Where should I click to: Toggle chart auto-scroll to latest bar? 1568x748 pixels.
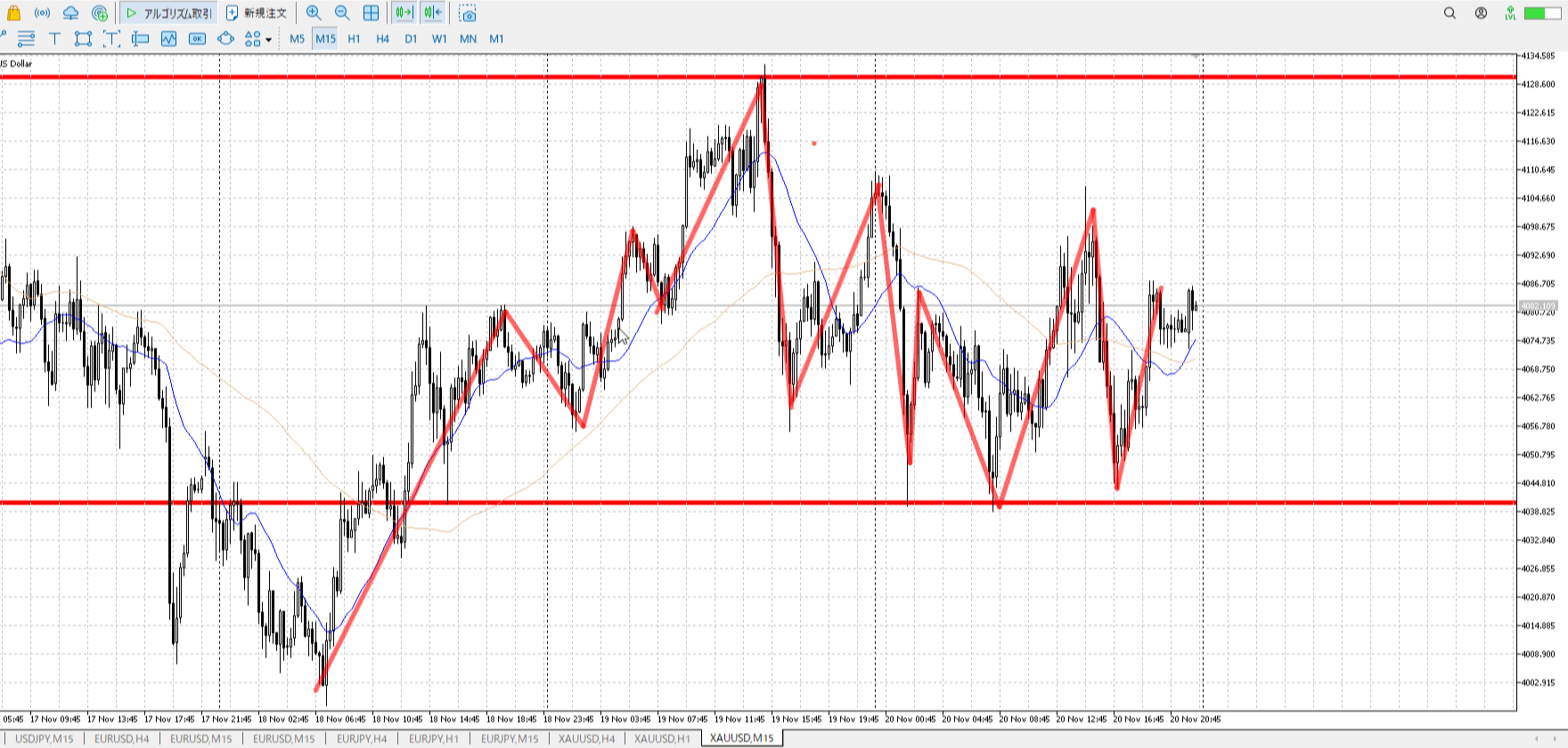(404, 12)
